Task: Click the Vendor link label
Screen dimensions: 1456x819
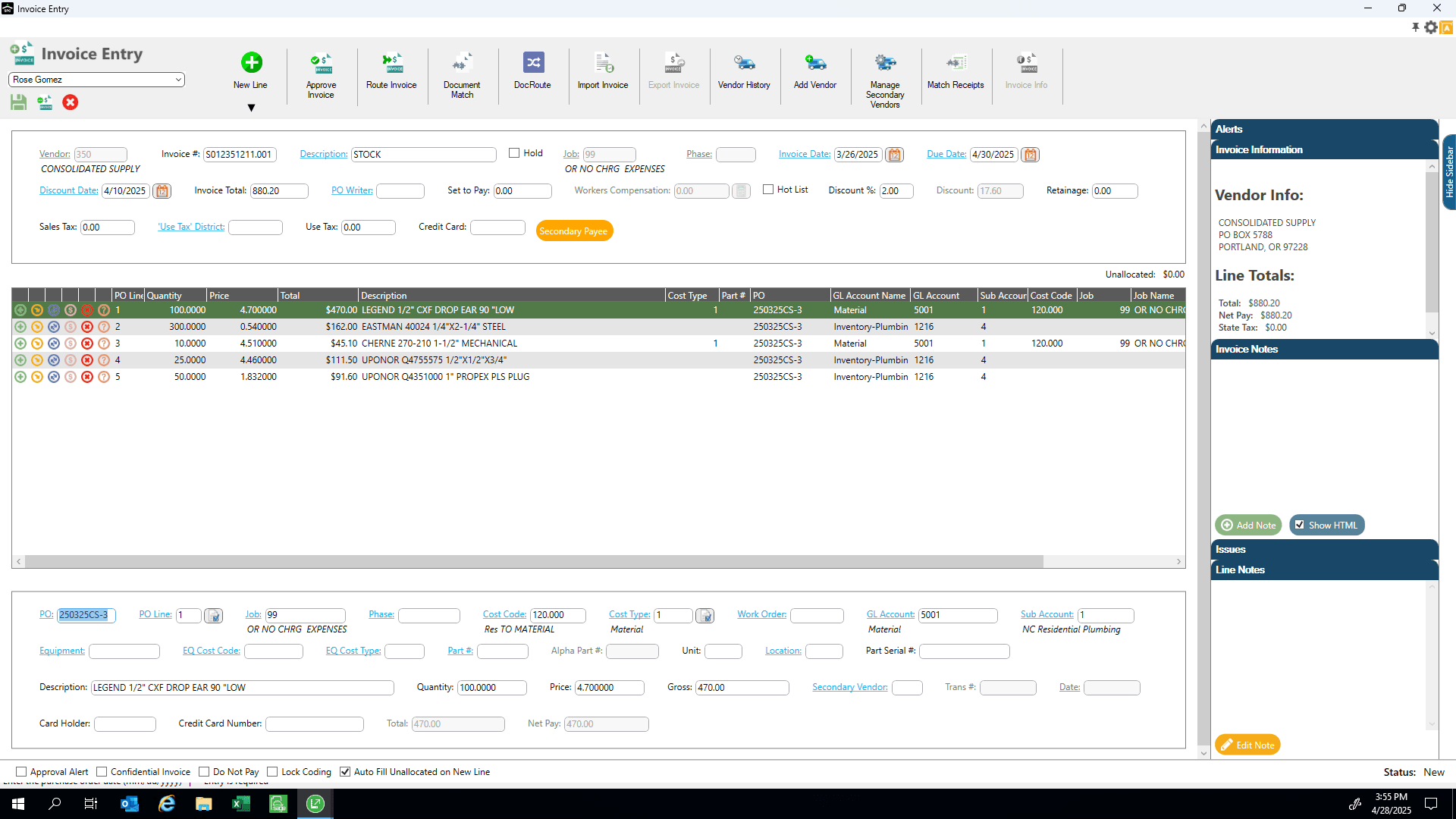Action: click(x=55, y=155)
